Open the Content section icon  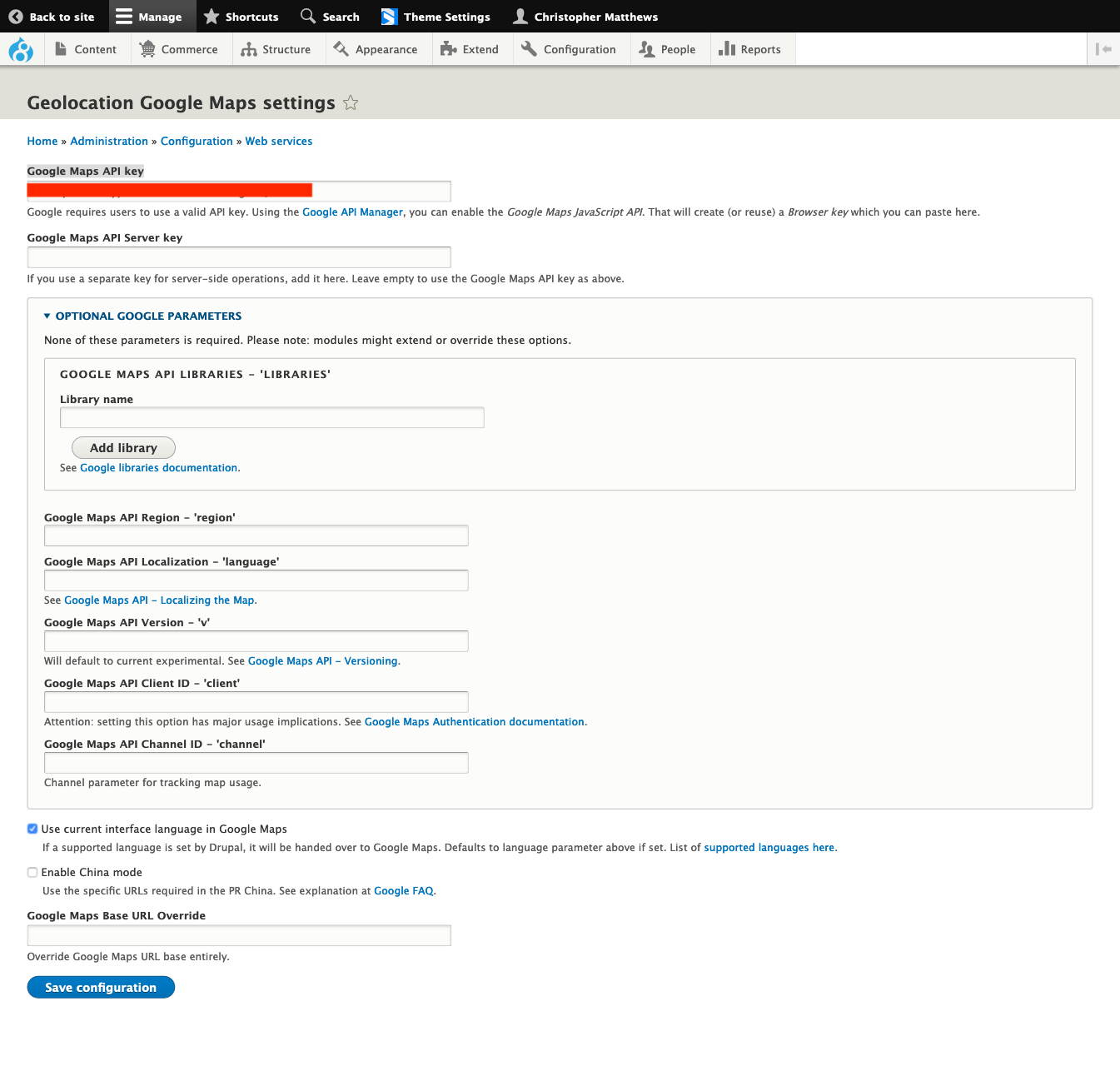point(62,49)
